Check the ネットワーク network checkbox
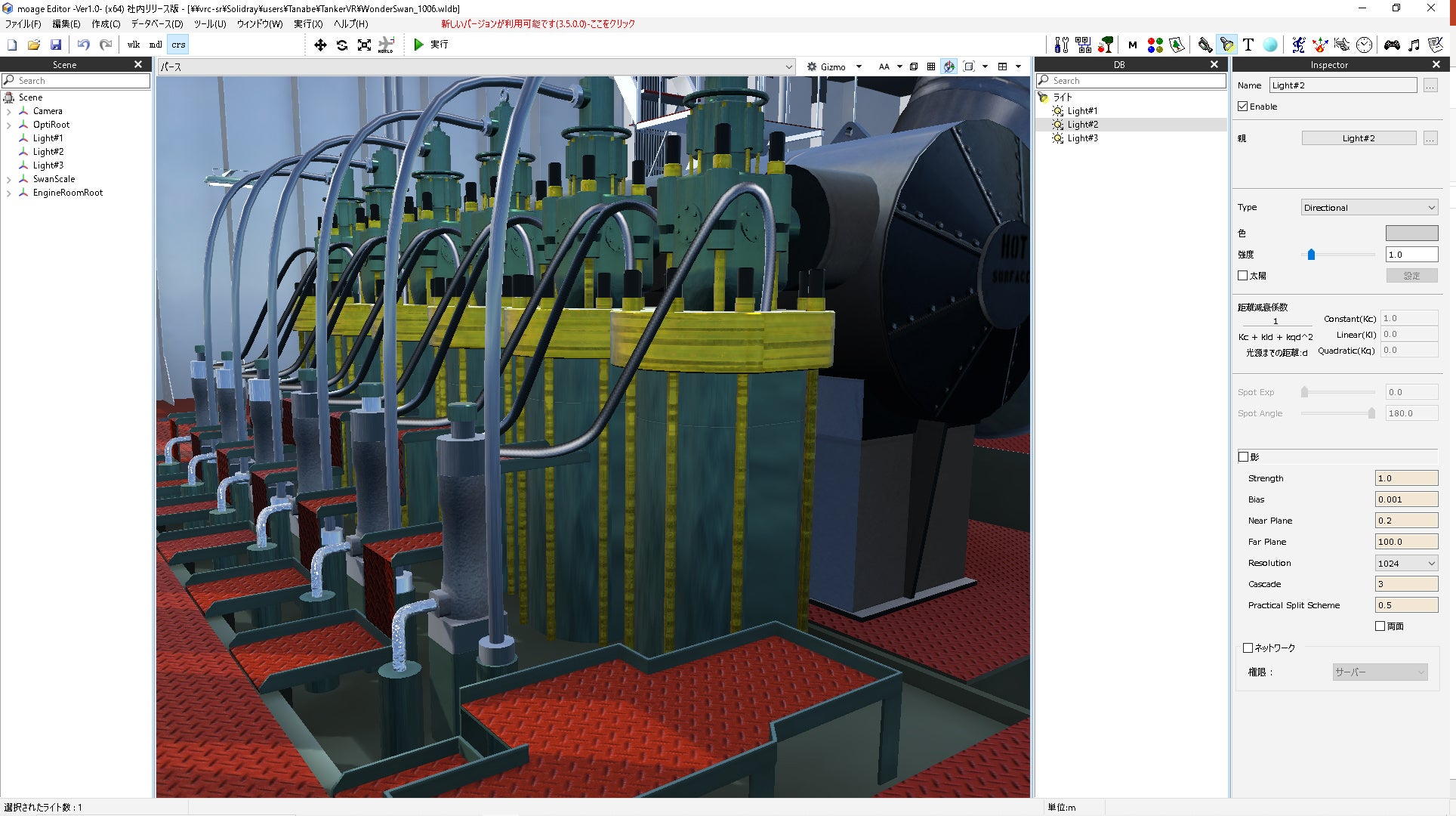Image resolution: width=1456 pixels, height=816 pixels. [1248, 648]
